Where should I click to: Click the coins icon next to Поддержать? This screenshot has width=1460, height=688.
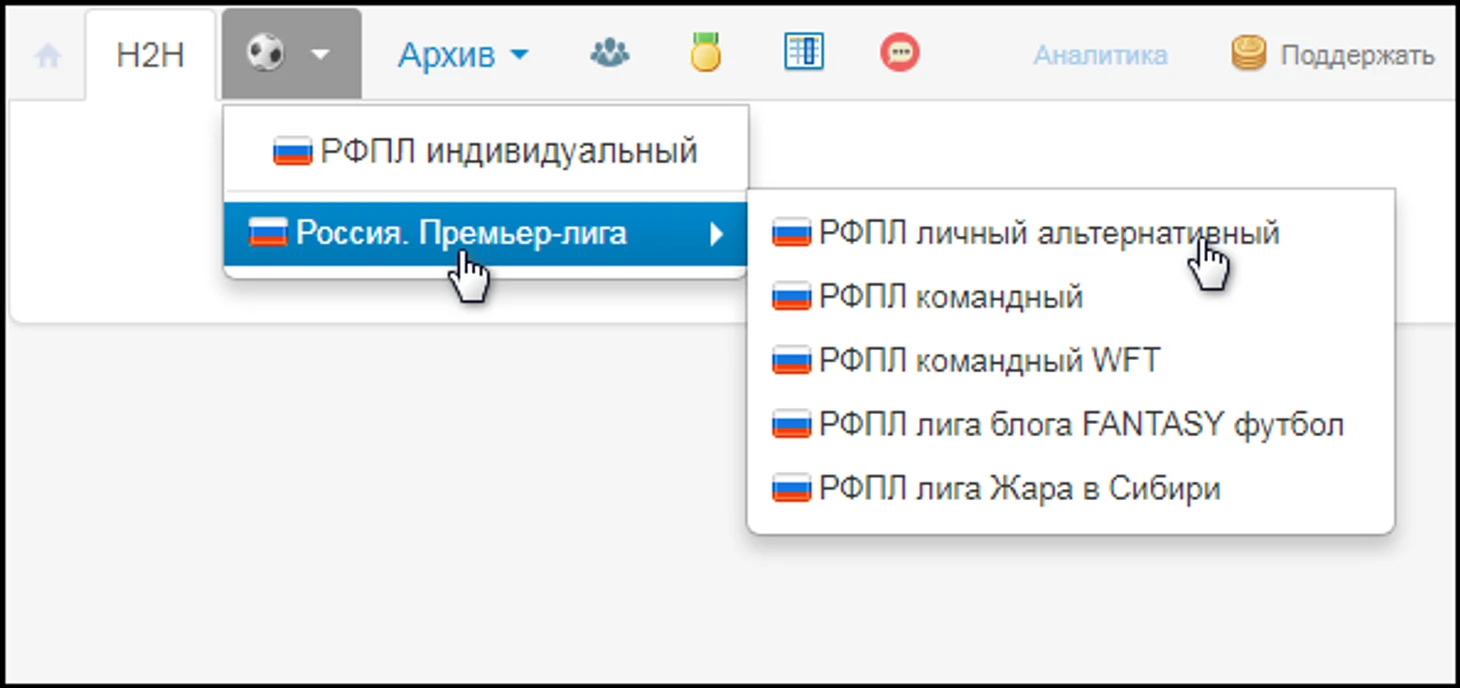pyautogui.click(x=1247, y=50)
